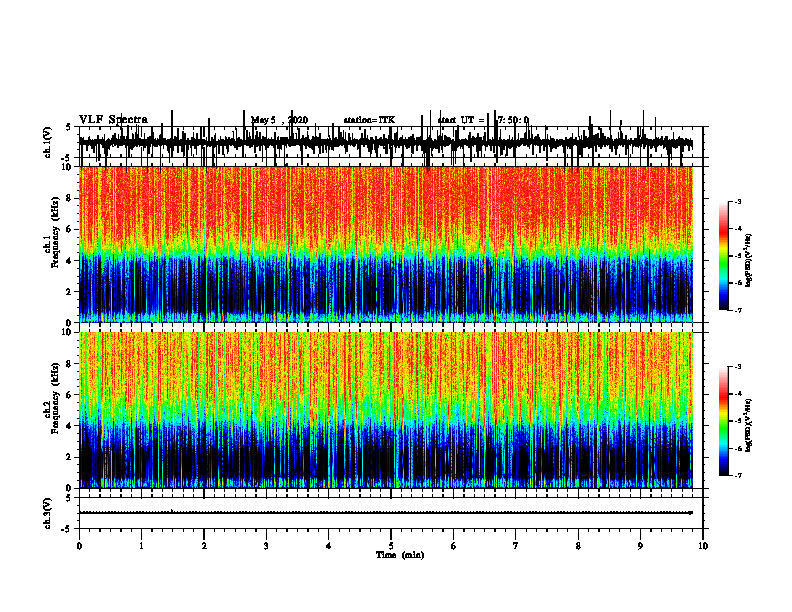792x612 pixels.
Task: Click ch.1 frequency tick label "4"
Action: click(70, 261)
